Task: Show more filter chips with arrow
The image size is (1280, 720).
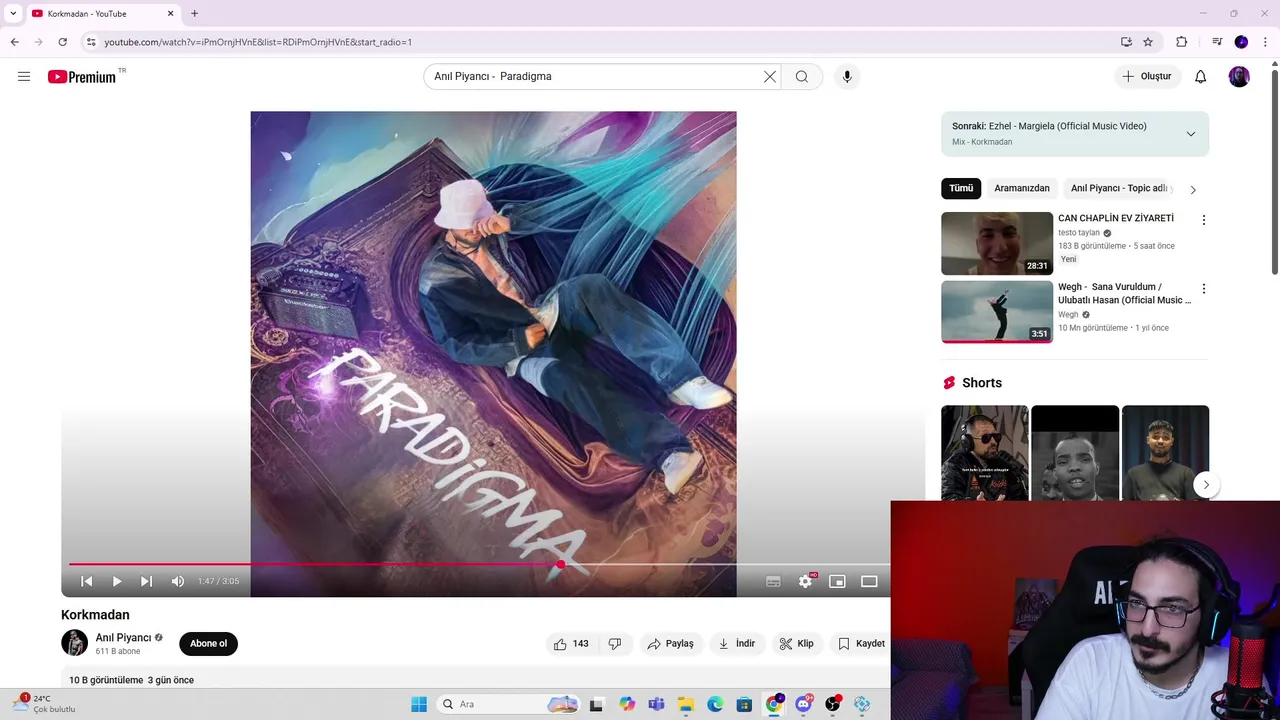Action: pos(1193,189)
